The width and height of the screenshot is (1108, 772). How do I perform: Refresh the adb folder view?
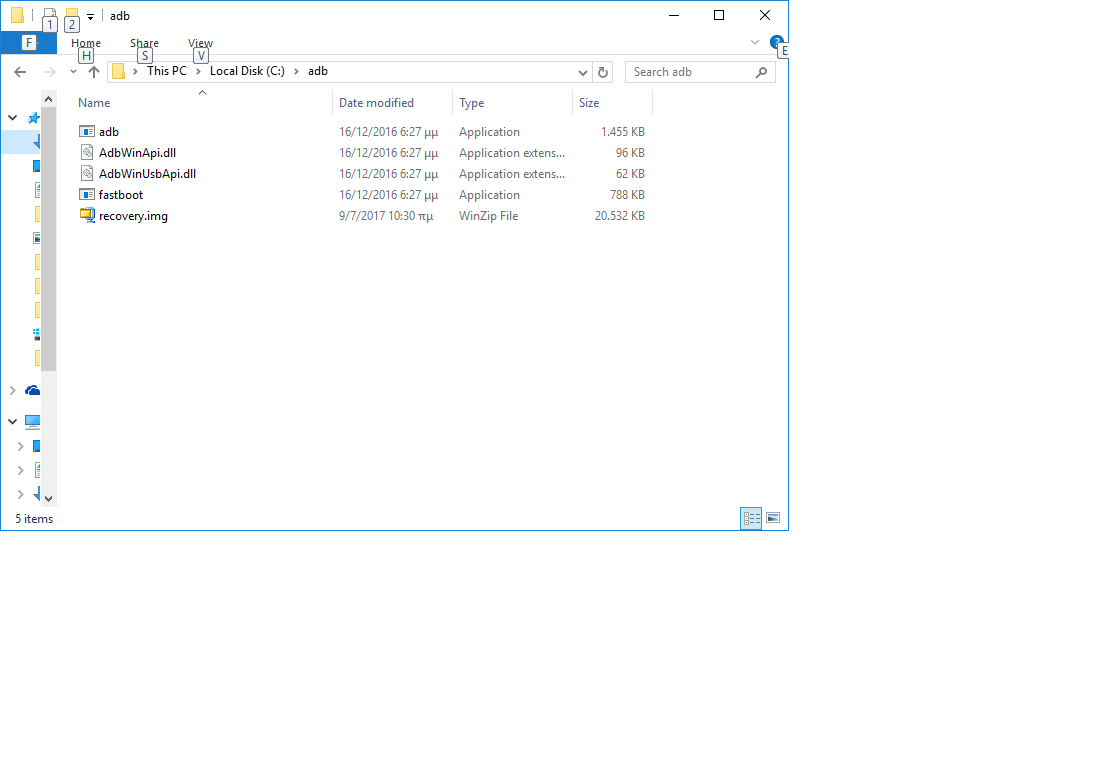click(x=602, y=72)
